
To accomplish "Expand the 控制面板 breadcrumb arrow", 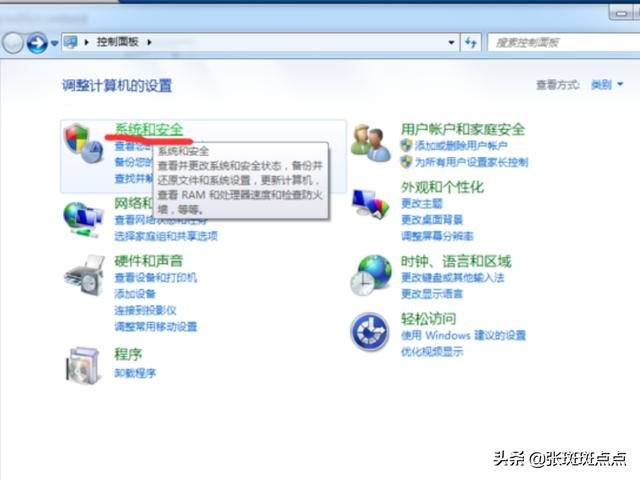I will pyautogui.click(x=160, y=43).
